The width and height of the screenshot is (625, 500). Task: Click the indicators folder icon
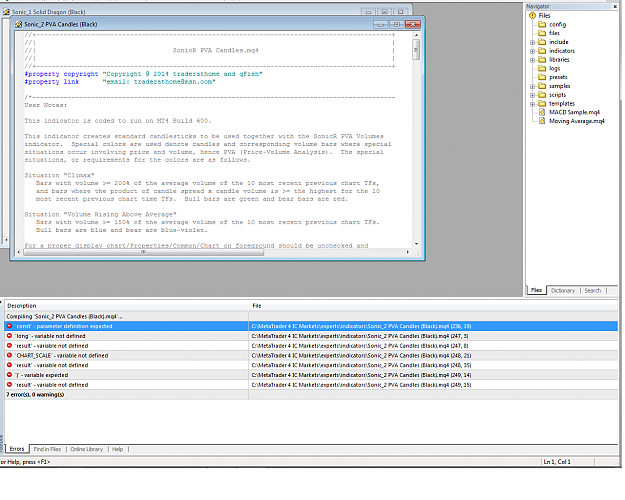[x=542, y=51]
